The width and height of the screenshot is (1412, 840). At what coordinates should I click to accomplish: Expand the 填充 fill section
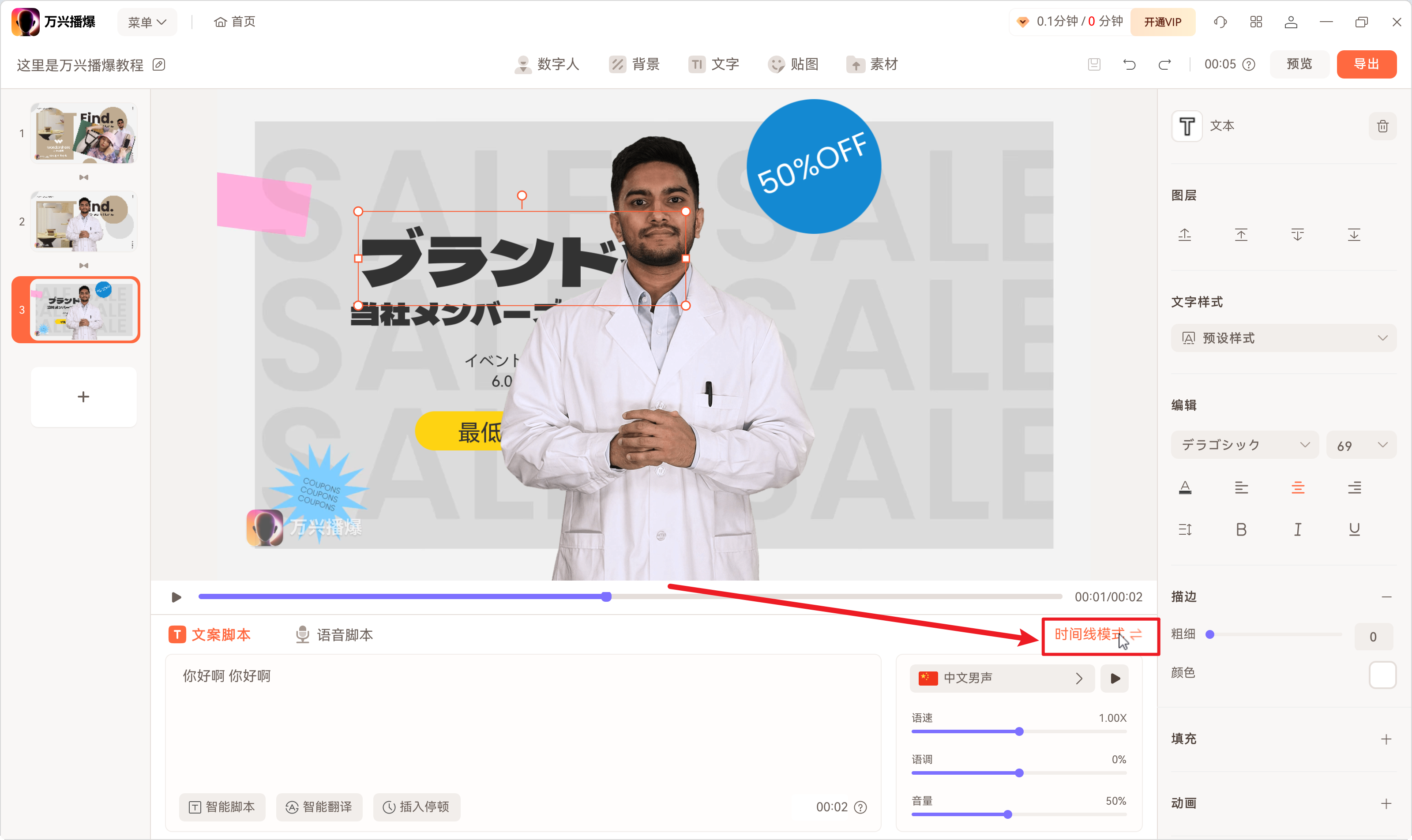tap(1386, 739)
